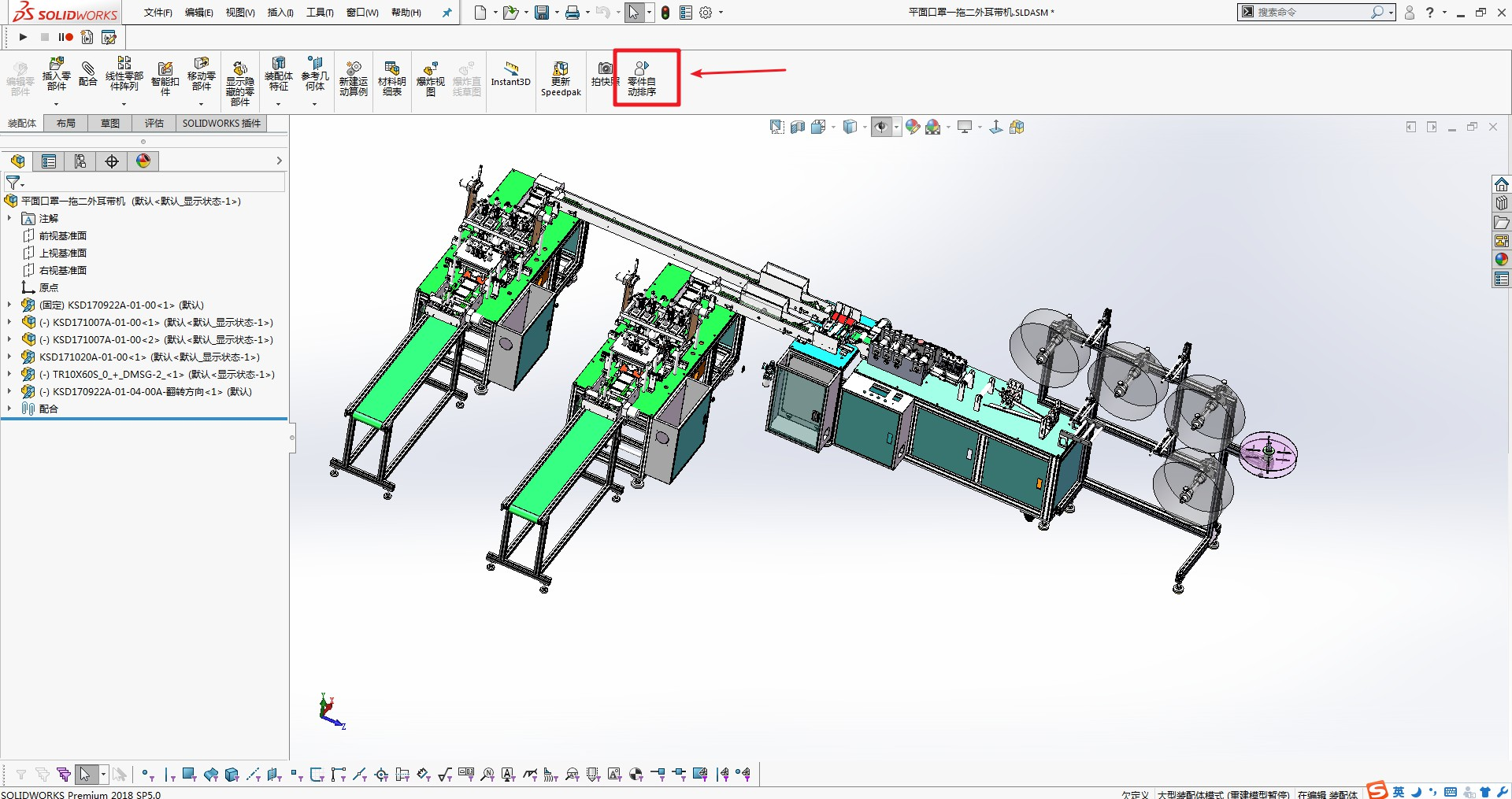Open the 文件(F) menu
1512x799 pixels.
(x=157, y=13)
